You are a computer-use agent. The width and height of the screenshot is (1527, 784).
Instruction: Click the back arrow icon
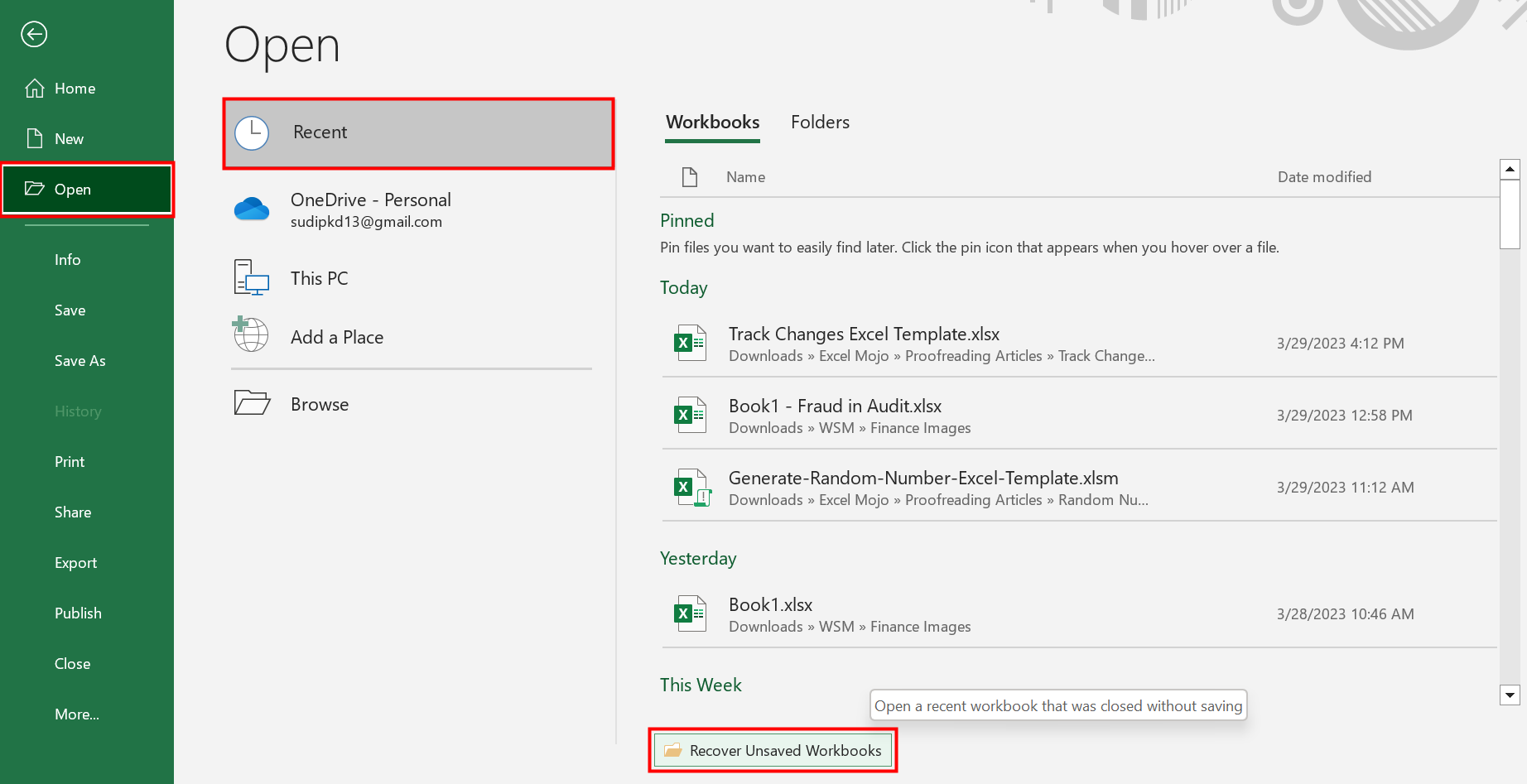(x=34, y=34)
